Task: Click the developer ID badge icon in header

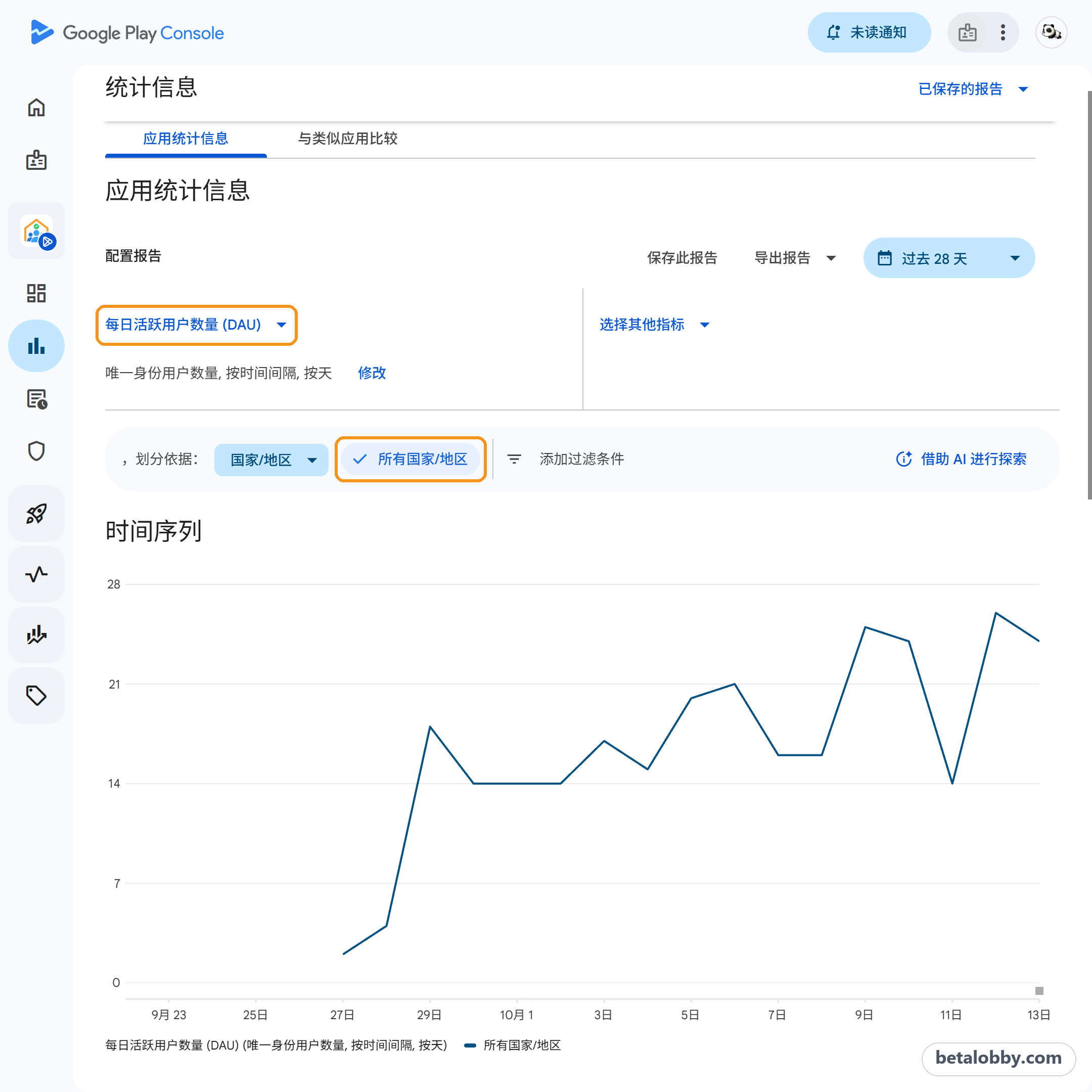Action: [967, 33]
